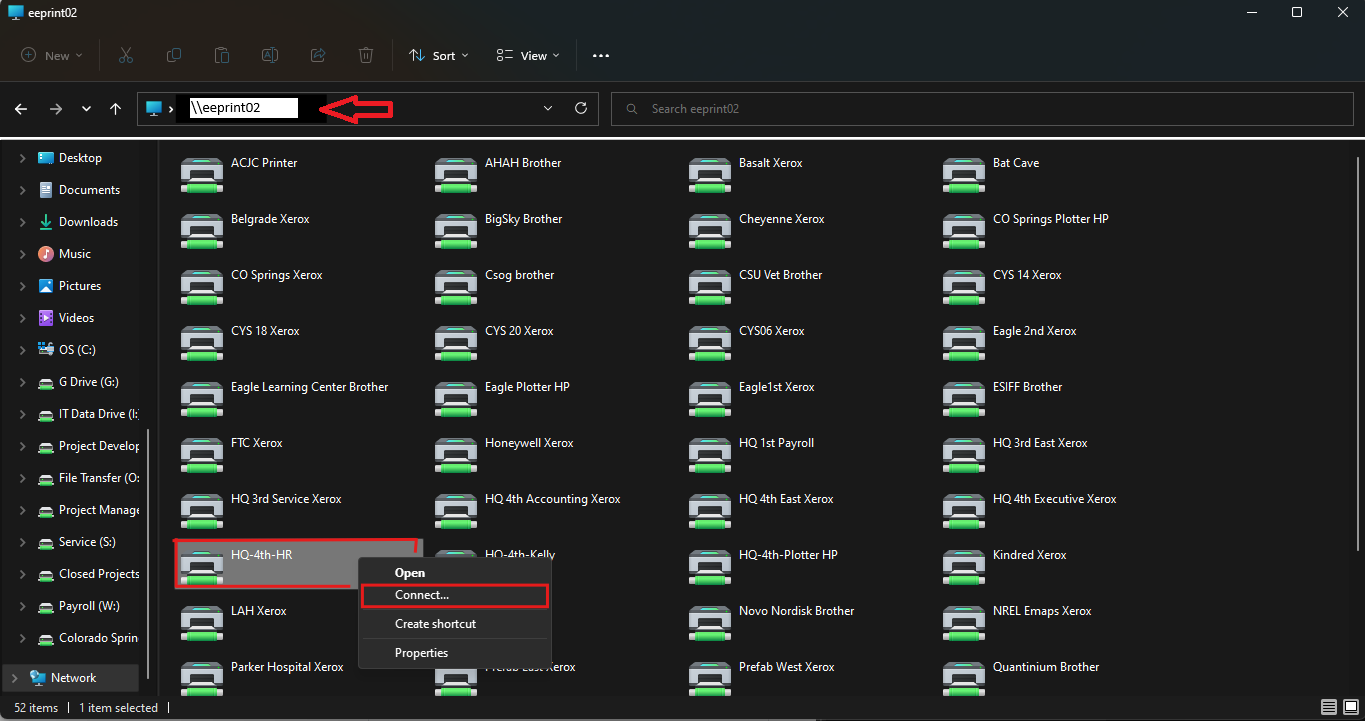Click the Delete trash can icon
Viewport: 1365px width, 721px height.
point(366,56)
